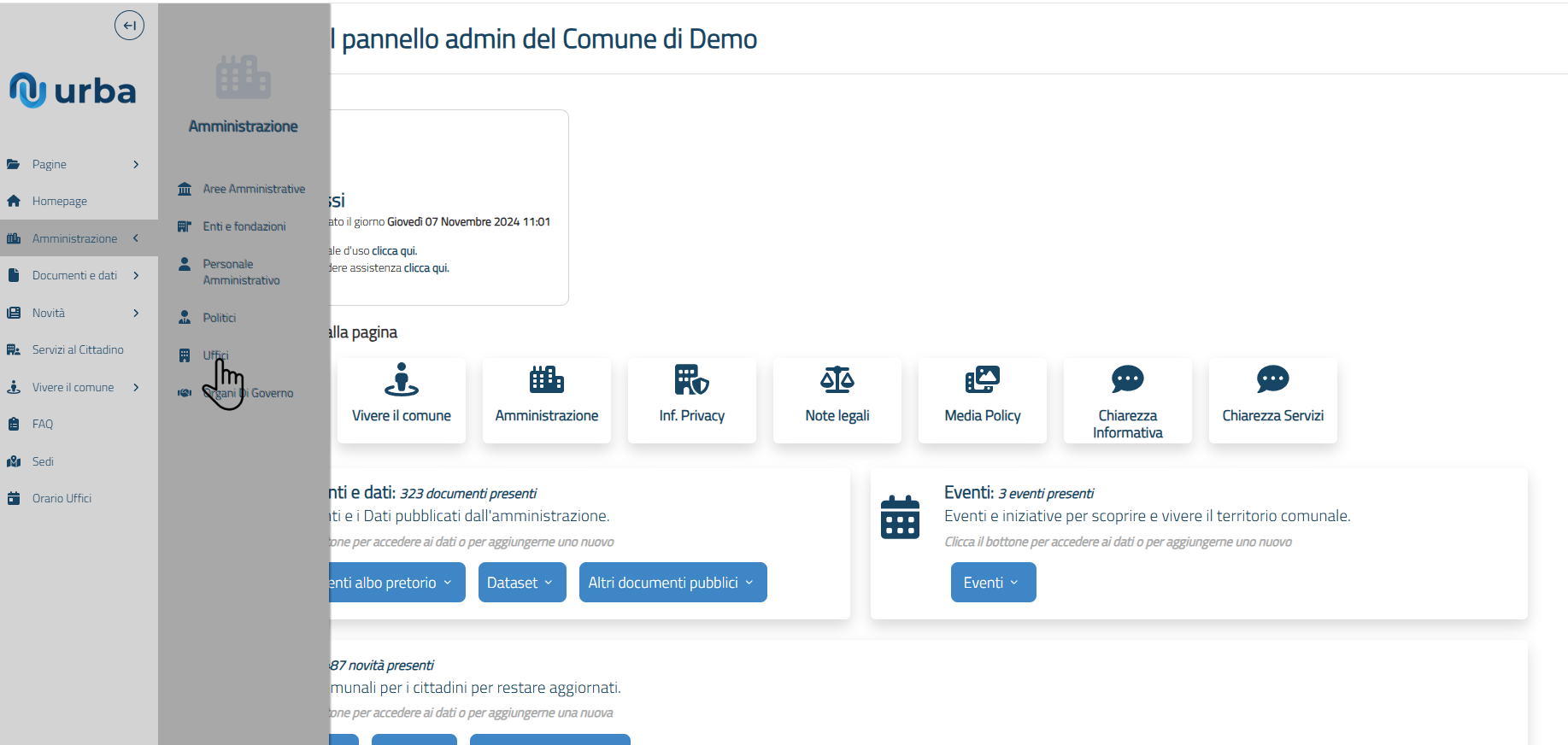
Task: Select Enti e fondazioni submenu item
Action: (x=244, y=226)
